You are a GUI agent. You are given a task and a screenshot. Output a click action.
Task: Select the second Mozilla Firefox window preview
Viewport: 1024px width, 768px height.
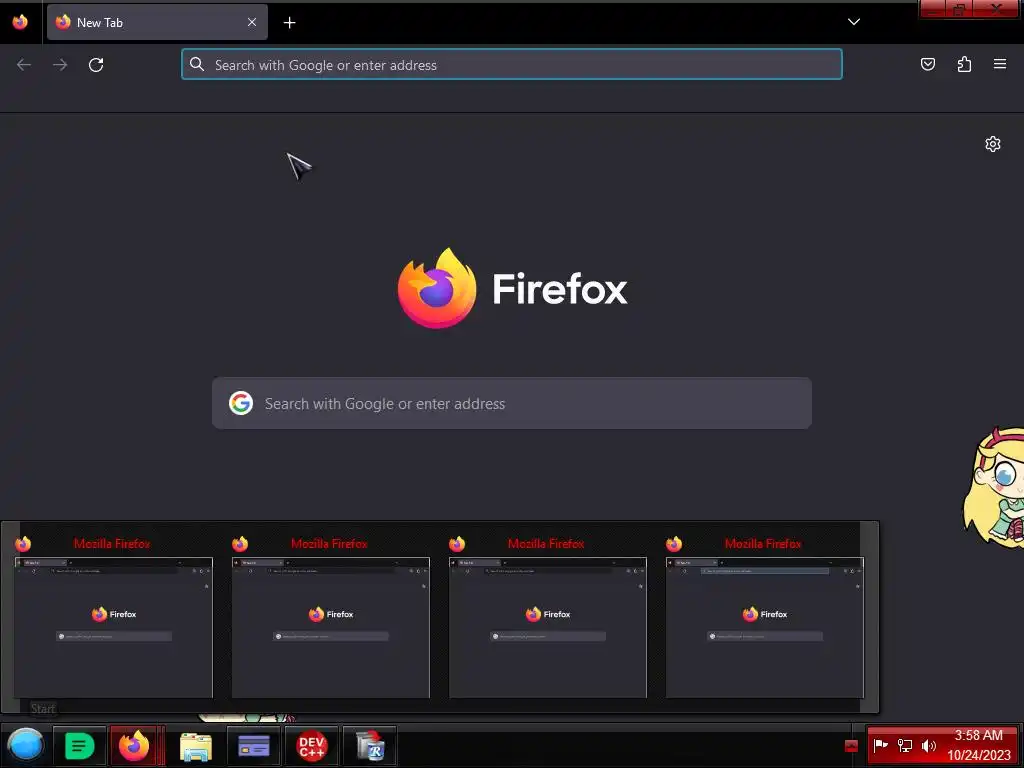(330, 627)
